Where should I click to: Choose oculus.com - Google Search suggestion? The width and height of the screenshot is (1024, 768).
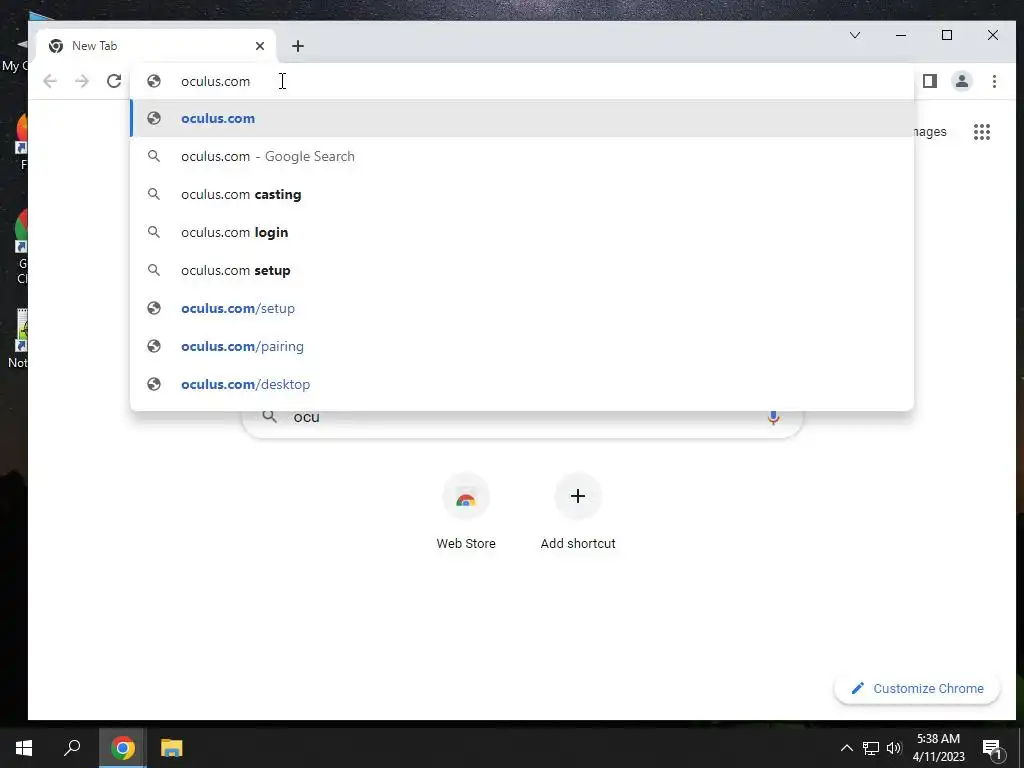click(x=522, y=156)
